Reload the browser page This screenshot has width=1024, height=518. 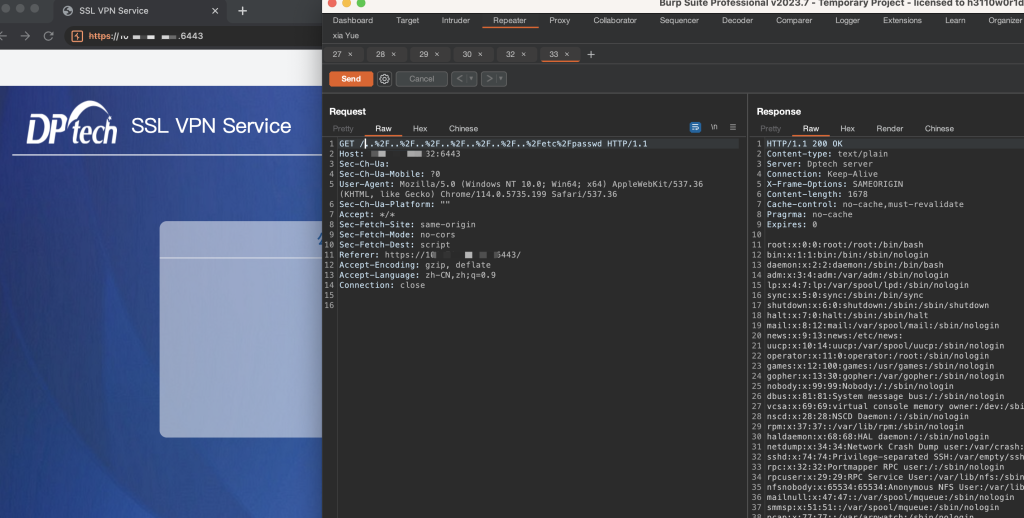pyautogui.click(x=48, y=36)
